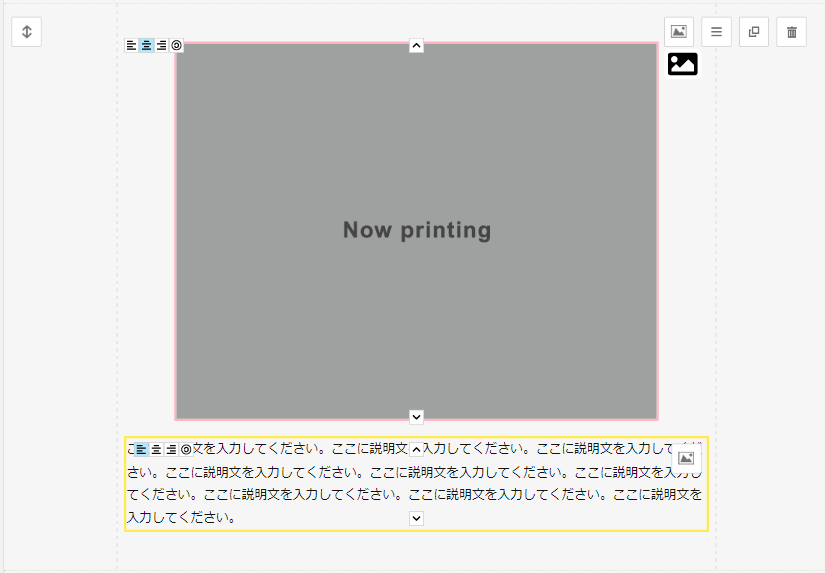825x573 pixels.
Task: Set image alignment to left
Action: pos(131,45)
